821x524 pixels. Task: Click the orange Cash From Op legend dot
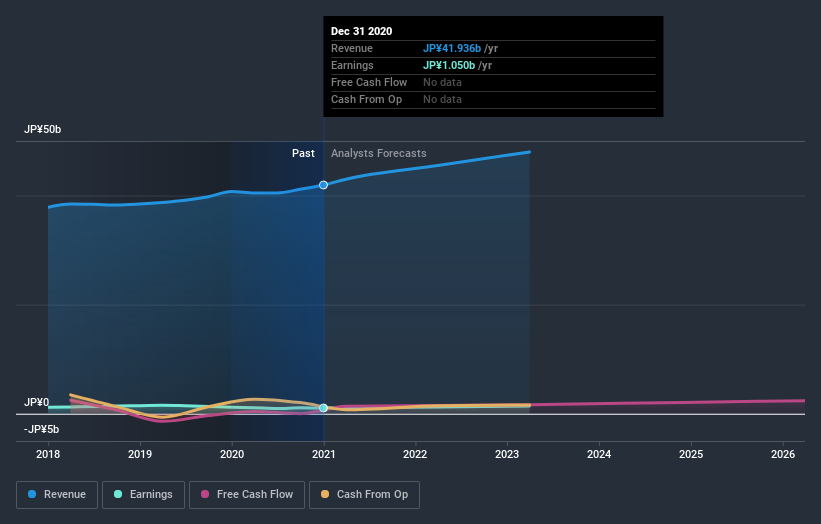(325, 494)
